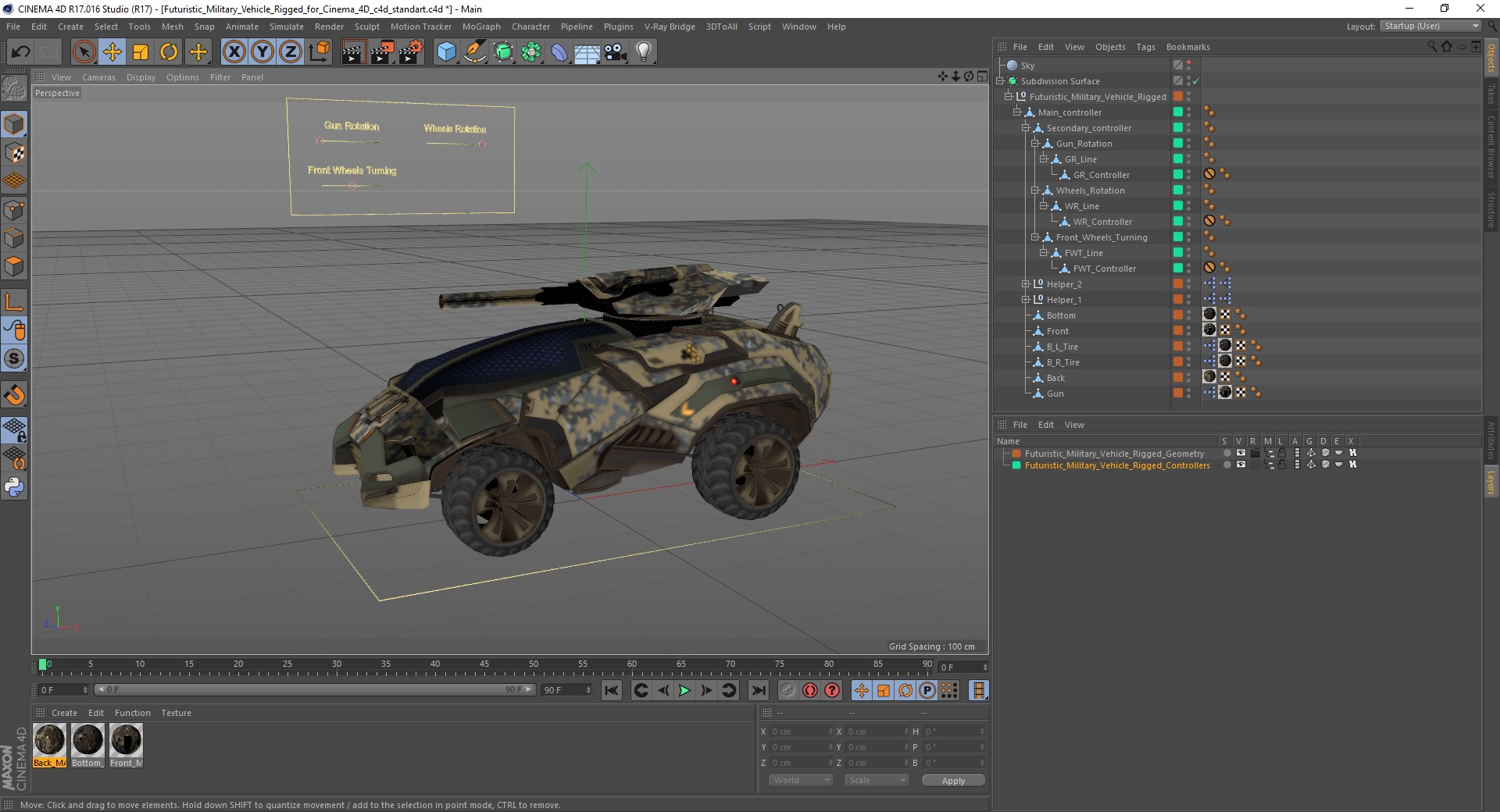Click Futuristic_Military_Vehicle_Rigged_Controllers layer name
This screenshot has width=1500, height=812.
click(x=1117, y=465)
